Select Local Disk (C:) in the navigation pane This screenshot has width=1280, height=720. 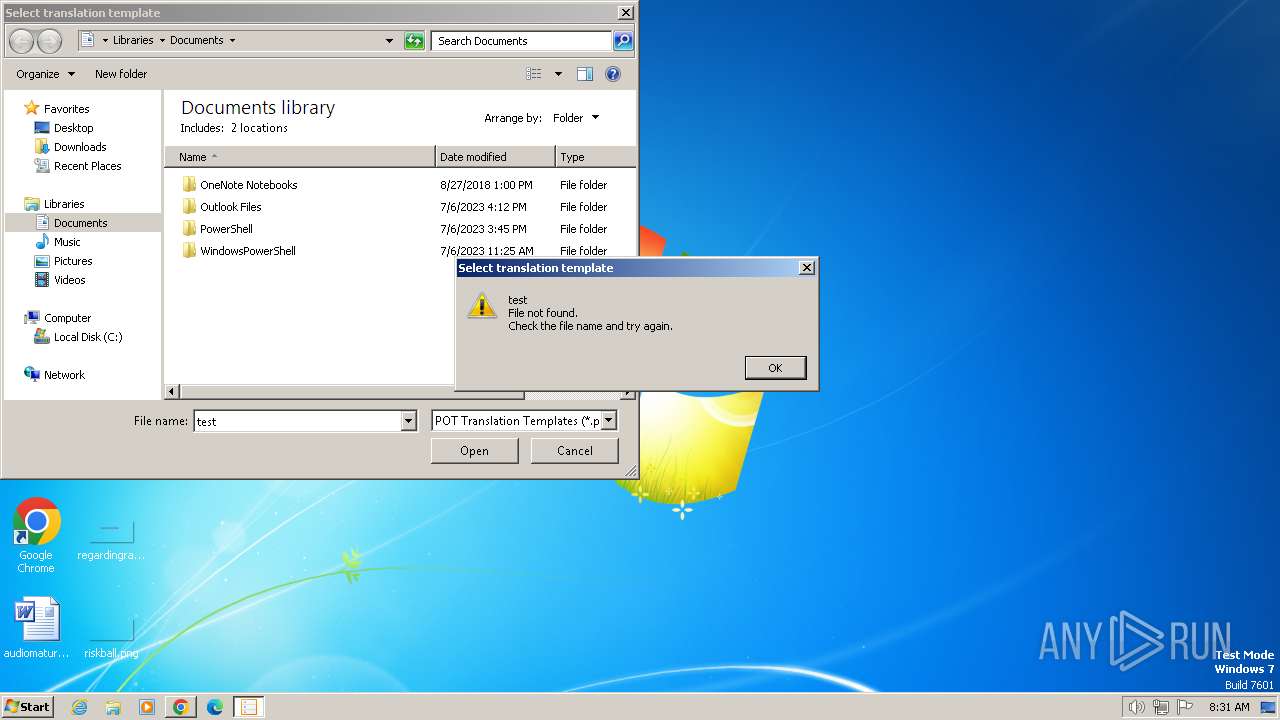coord(88,337)
